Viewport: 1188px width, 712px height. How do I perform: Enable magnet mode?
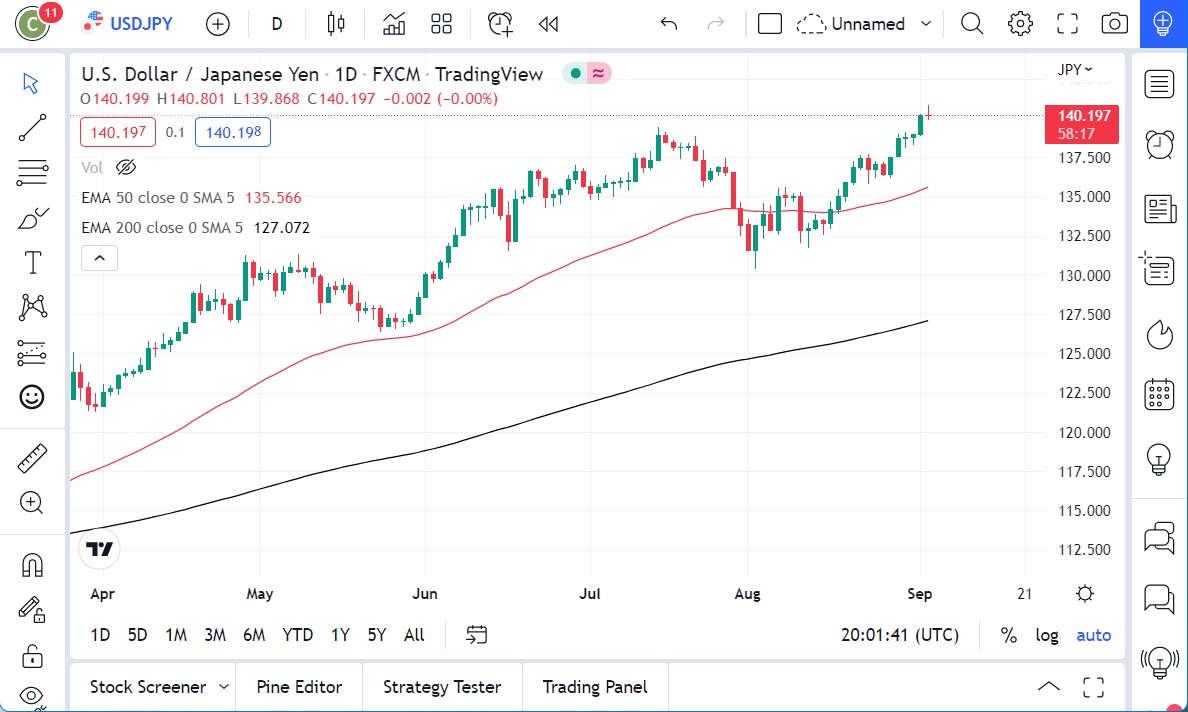32,565
